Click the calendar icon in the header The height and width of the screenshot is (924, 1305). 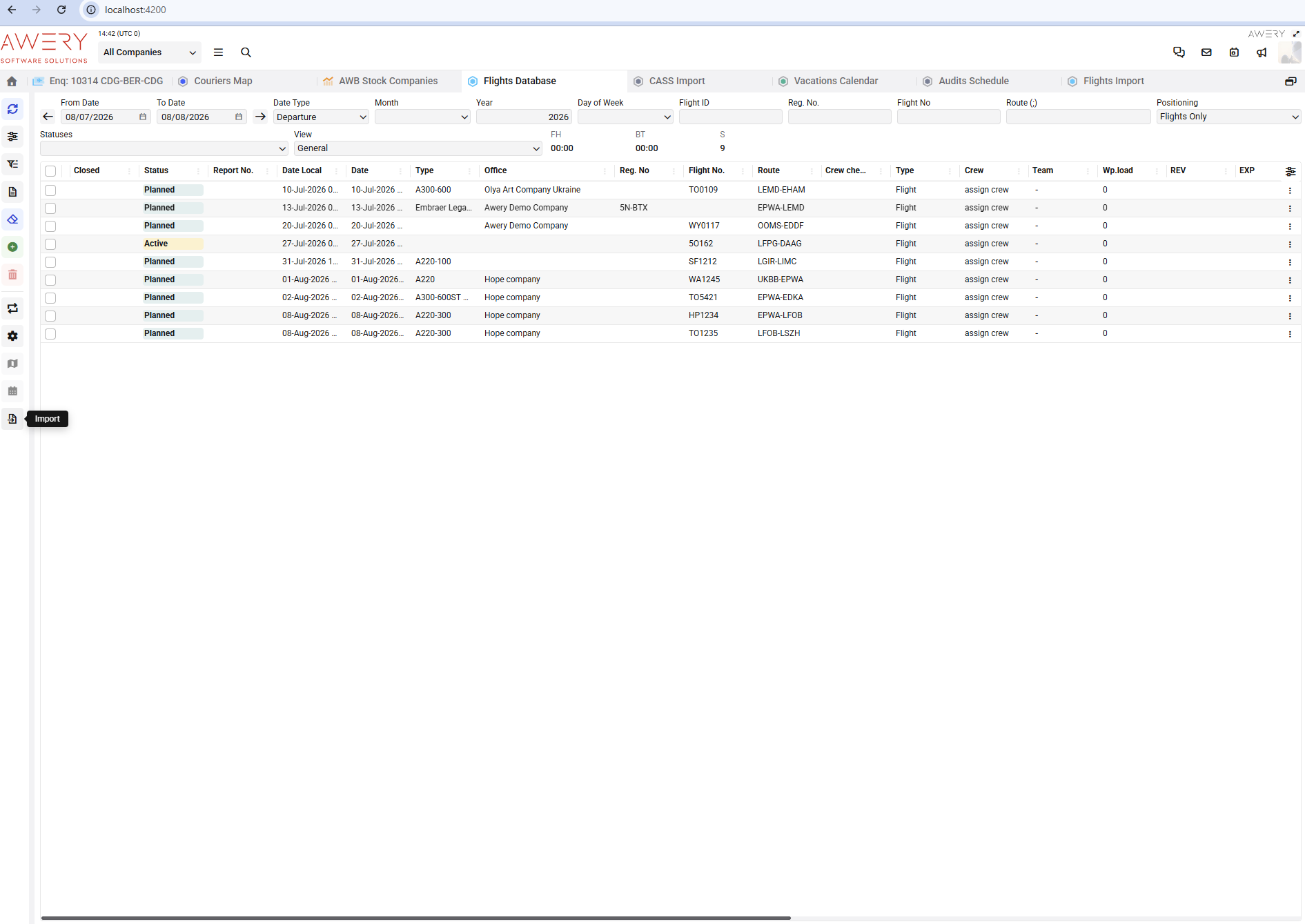tap(1234, 52)
